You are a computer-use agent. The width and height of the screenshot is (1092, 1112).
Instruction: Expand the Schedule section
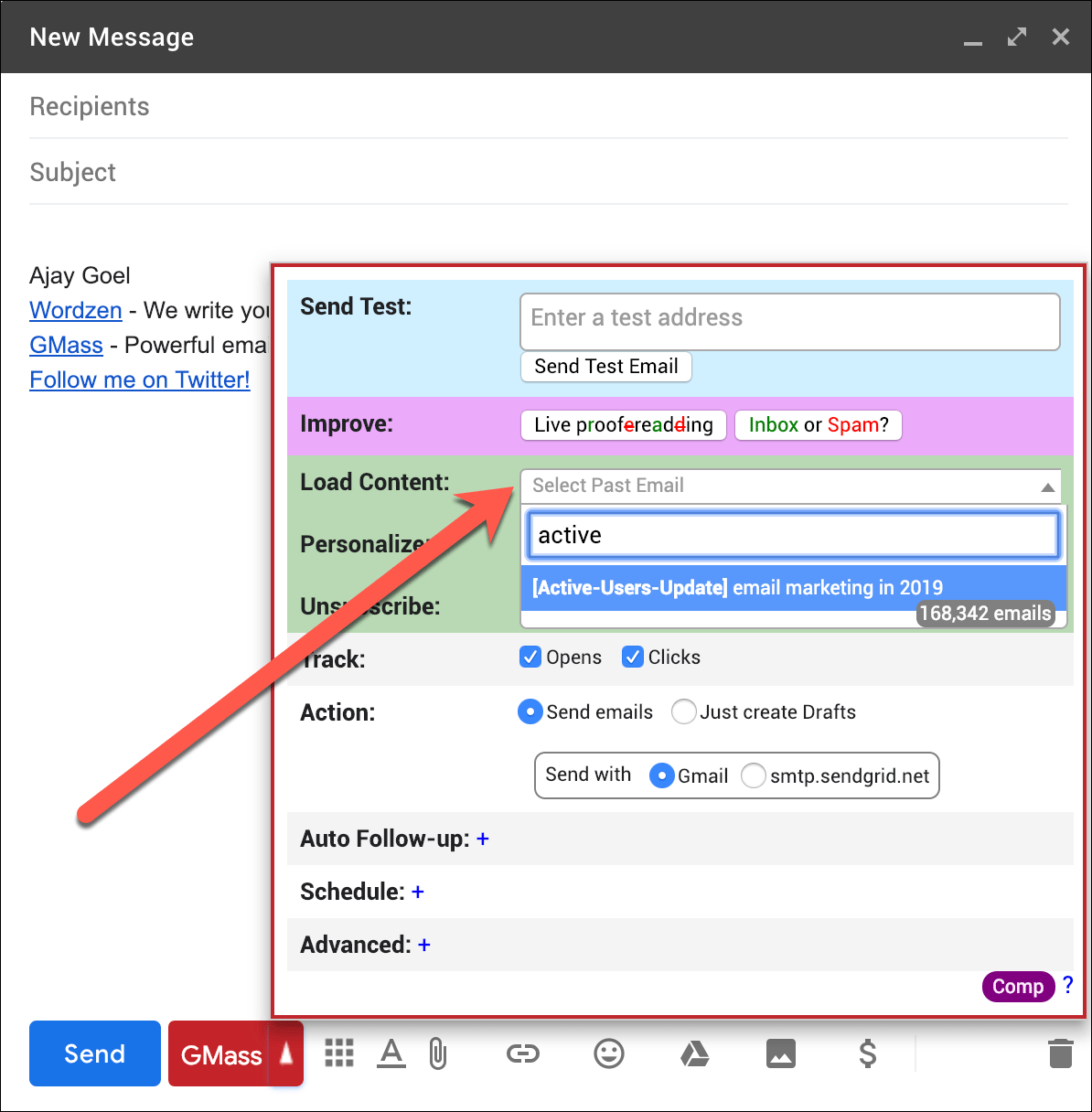(418, 892)
